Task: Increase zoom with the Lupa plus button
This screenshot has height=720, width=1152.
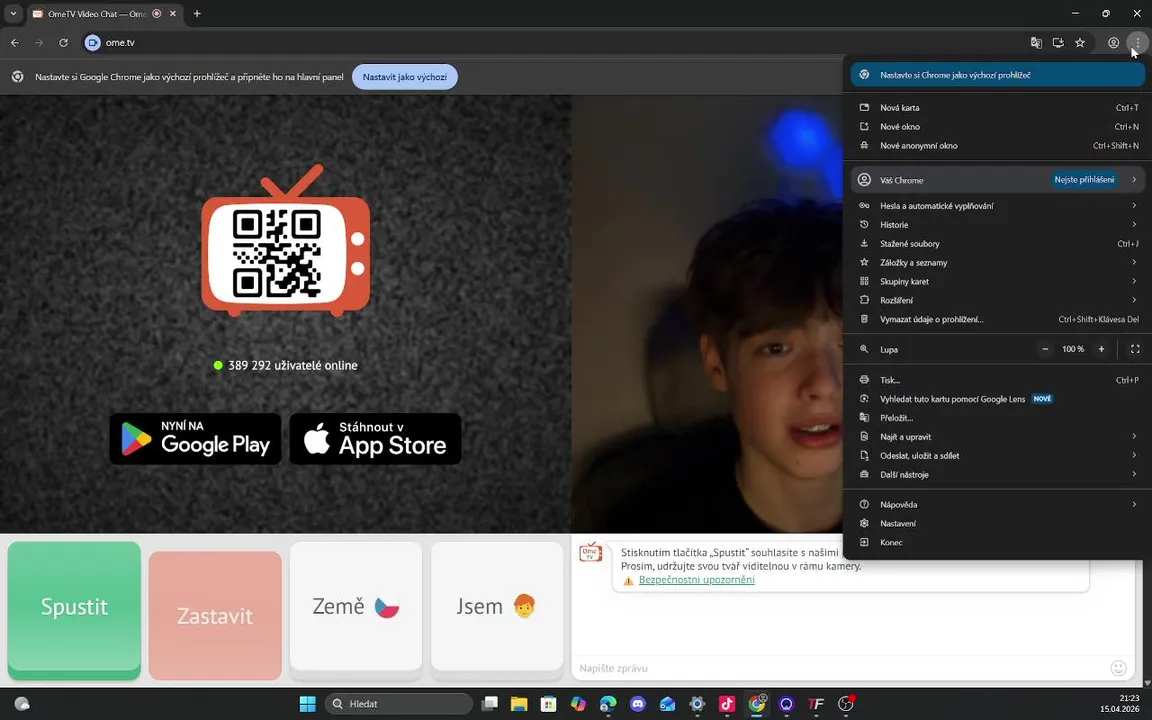Action: (1101, 349)
